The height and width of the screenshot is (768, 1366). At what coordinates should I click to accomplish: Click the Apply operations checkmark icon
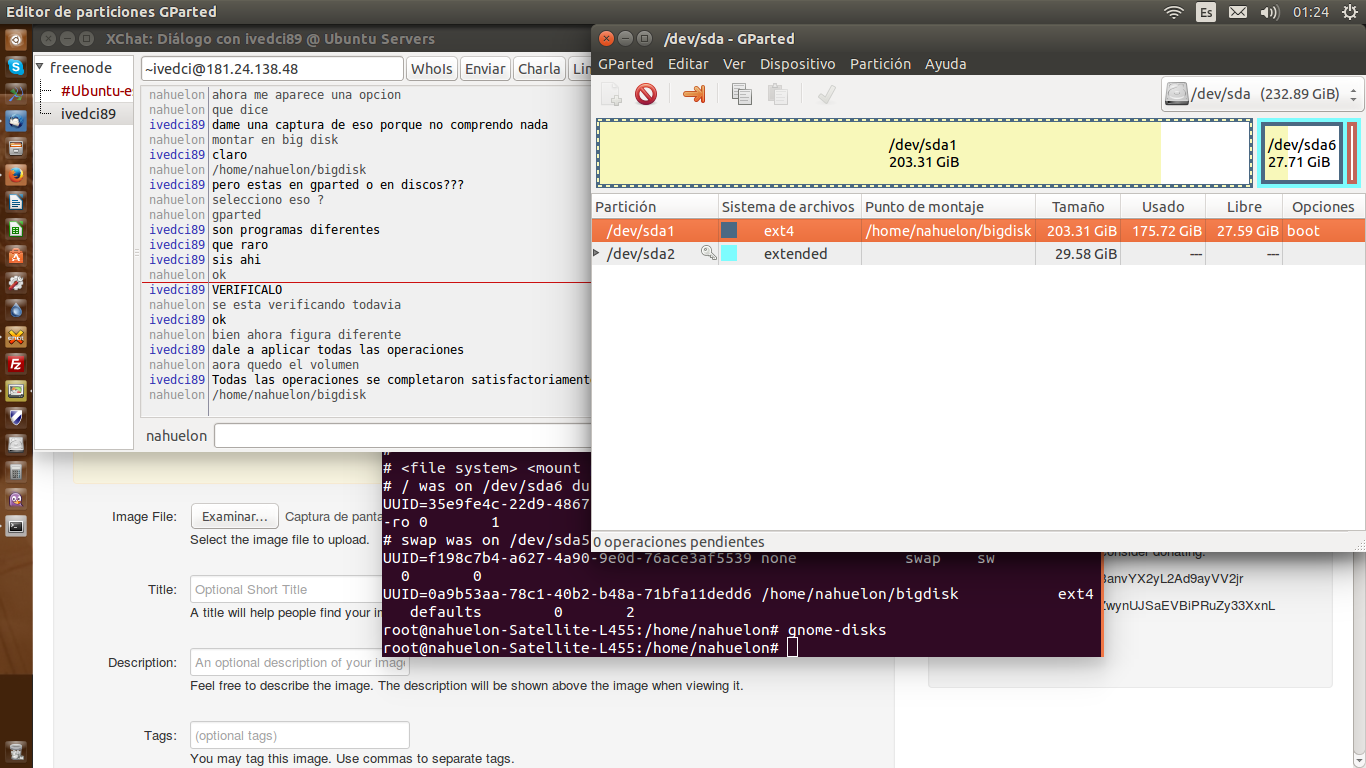click(x=826, y=95)
